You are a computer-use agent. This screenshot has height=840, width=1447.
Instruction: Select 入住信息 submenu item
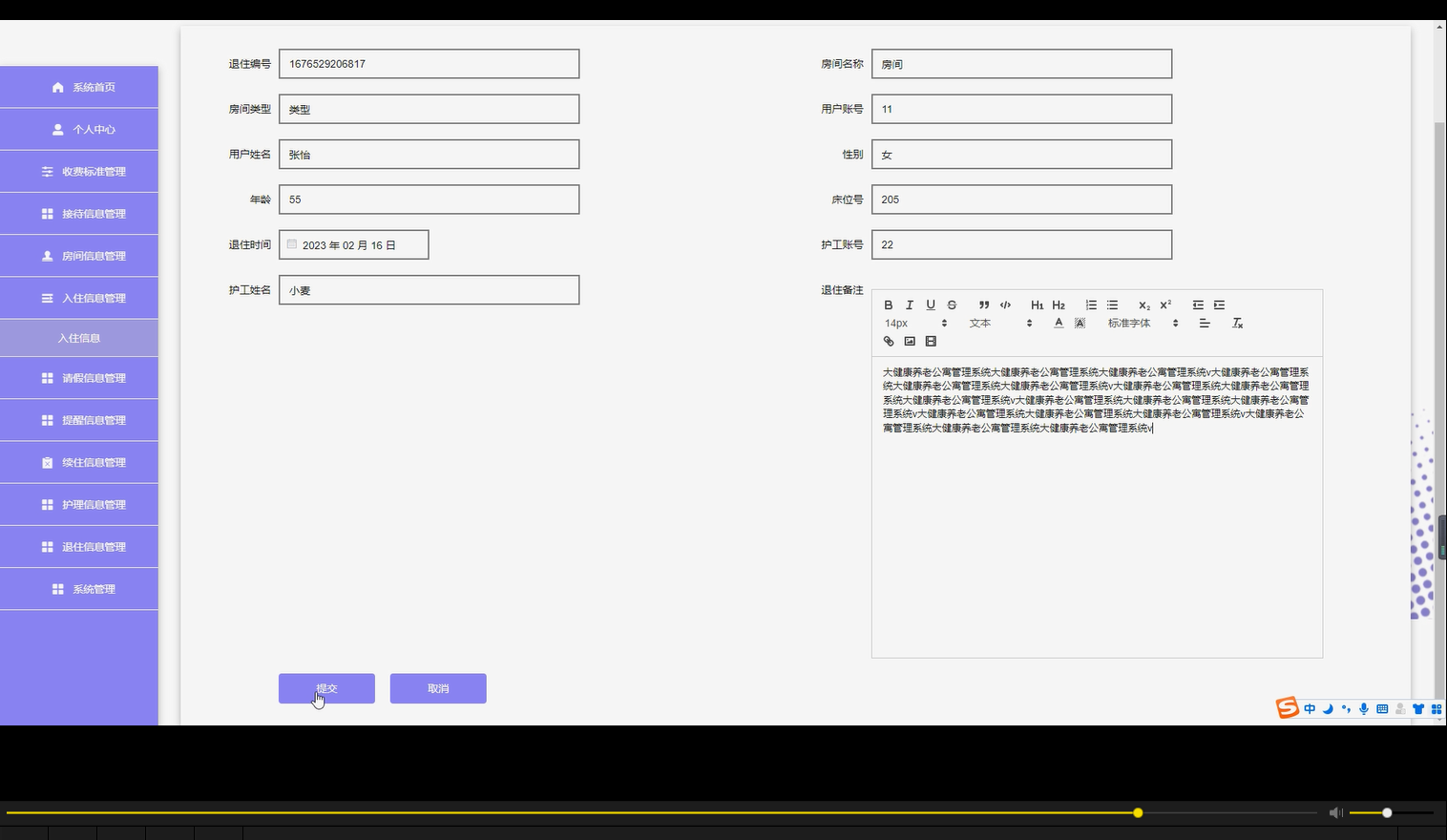[79, 338]
